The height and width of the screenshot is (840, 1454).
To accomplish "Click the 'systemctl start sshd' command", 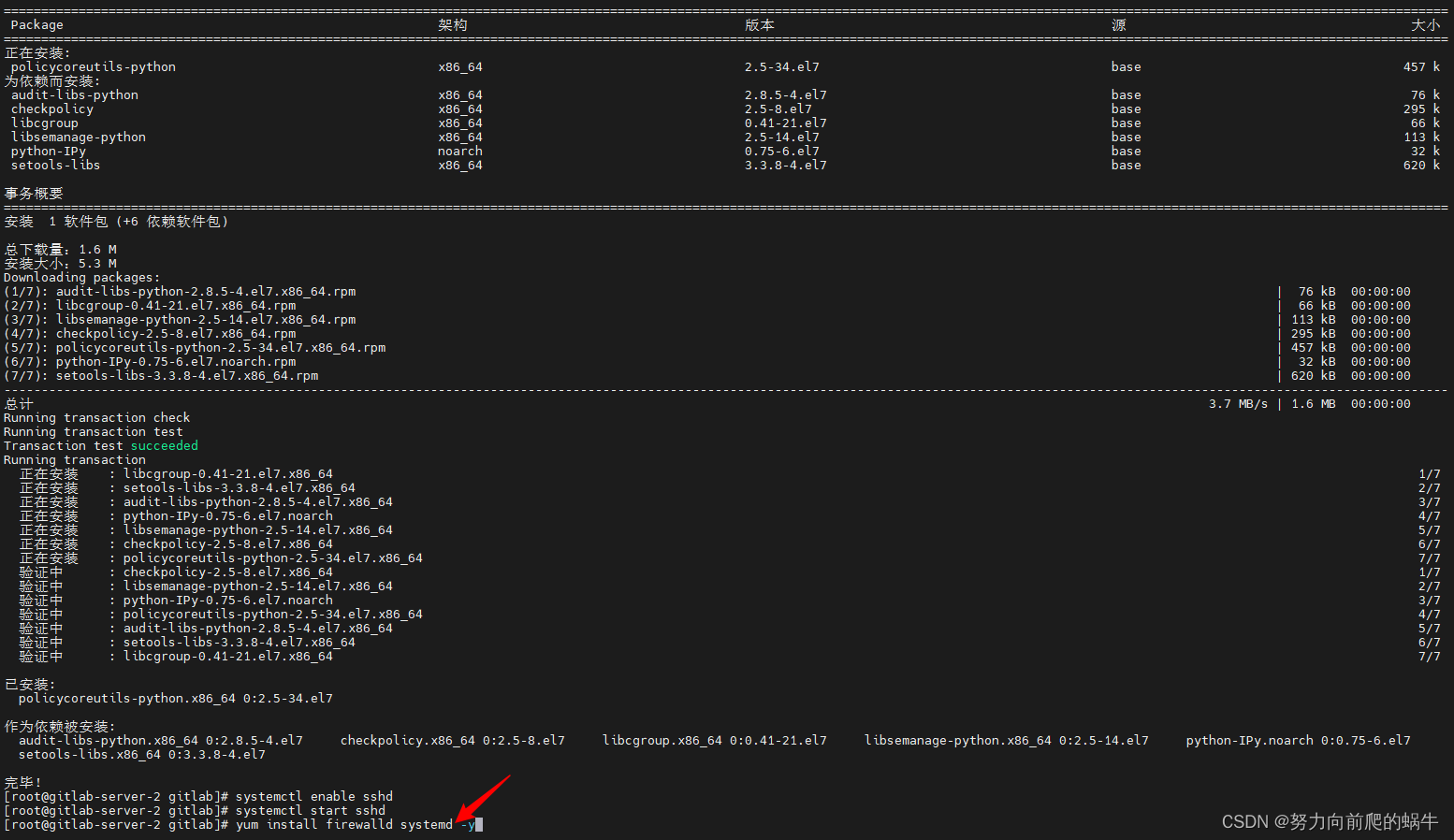I will [311, 811].
